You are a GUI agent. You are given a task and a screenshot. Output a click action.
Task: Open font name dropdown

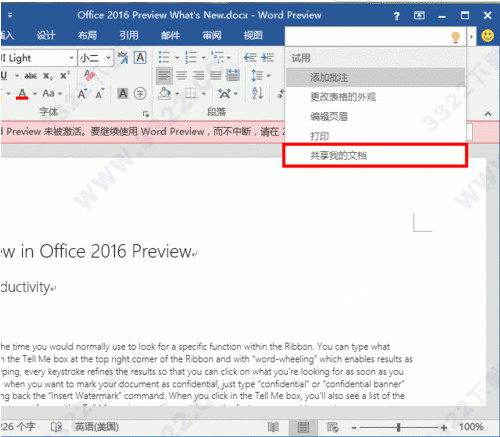71,58
